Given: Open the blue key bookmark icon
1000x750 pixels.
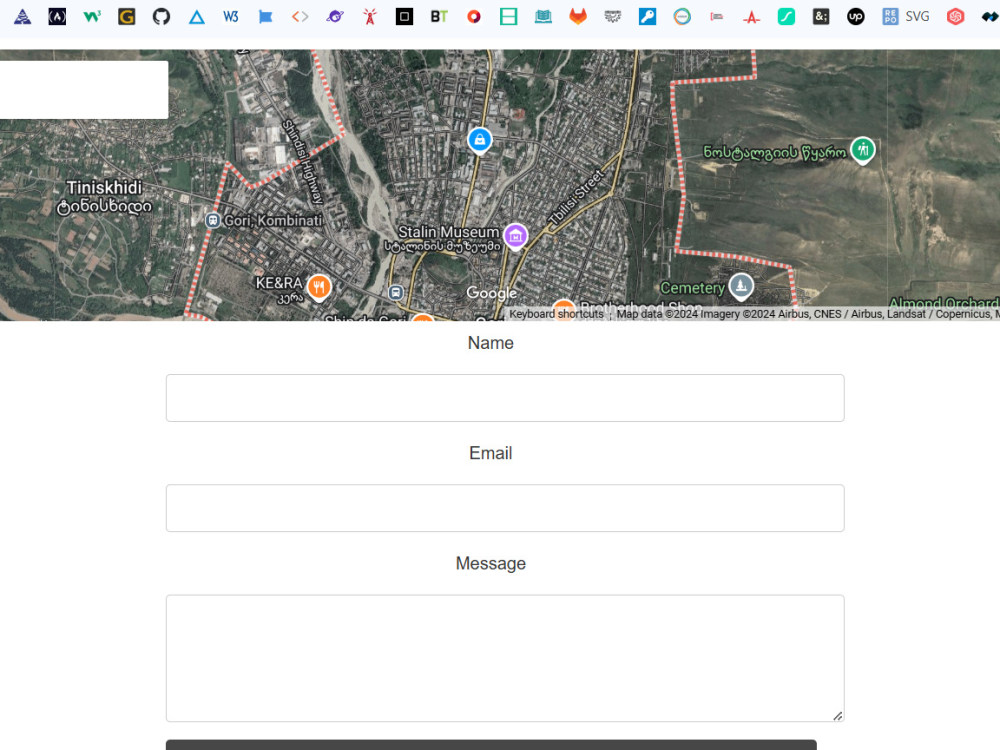Looking at the screenshot, I should (x=647, y=17).
